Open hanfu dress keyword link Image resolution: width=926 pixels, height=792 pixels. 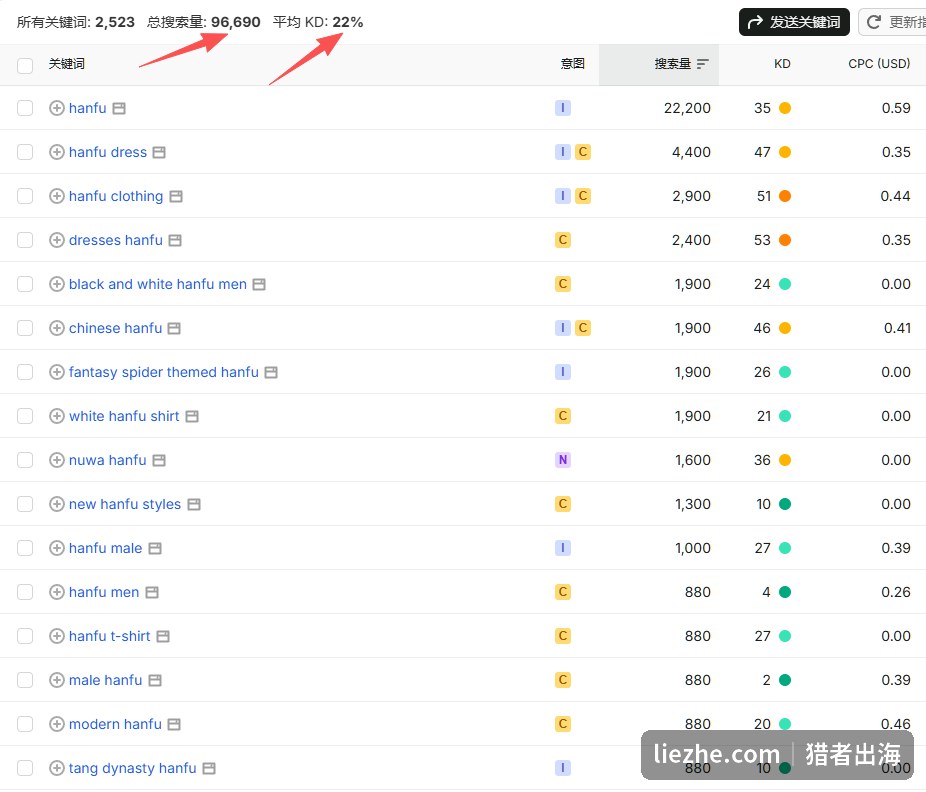[107, 152]
